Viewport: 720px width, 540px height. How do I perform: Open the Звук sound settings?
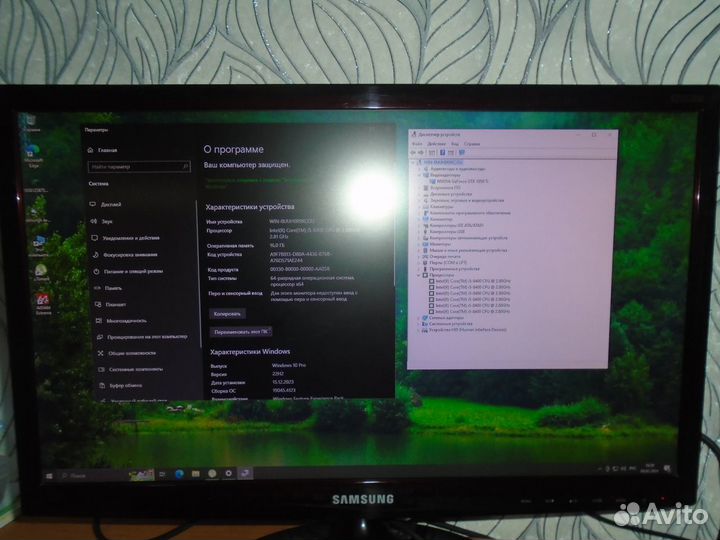click(x=107, y=220)
